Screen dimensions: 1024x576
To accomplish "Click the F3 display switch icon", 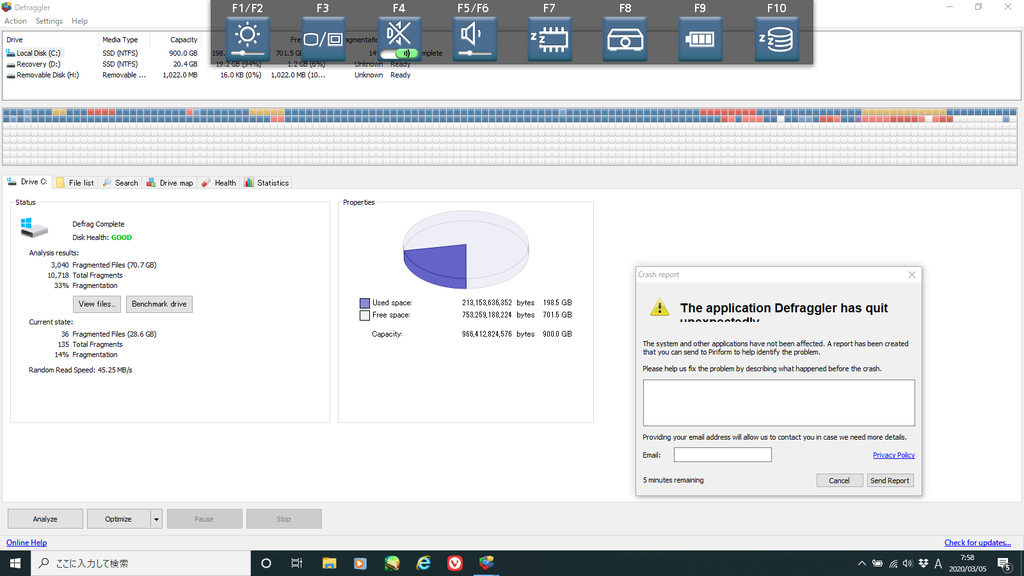I will coord(323,40).
